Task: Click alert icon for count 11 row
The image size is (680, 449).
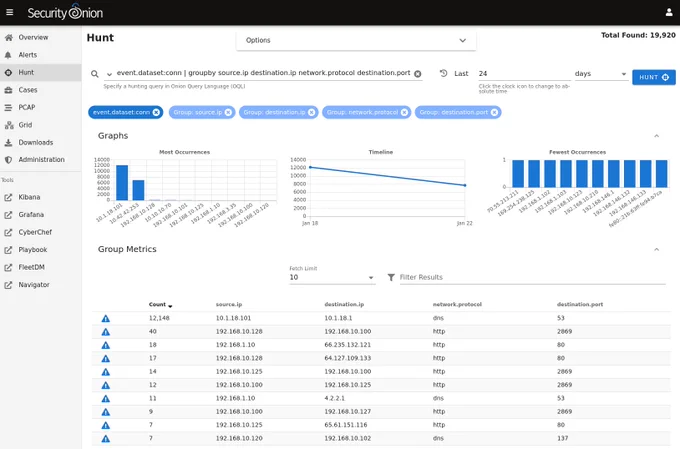Action: click(x=105, y=399)
